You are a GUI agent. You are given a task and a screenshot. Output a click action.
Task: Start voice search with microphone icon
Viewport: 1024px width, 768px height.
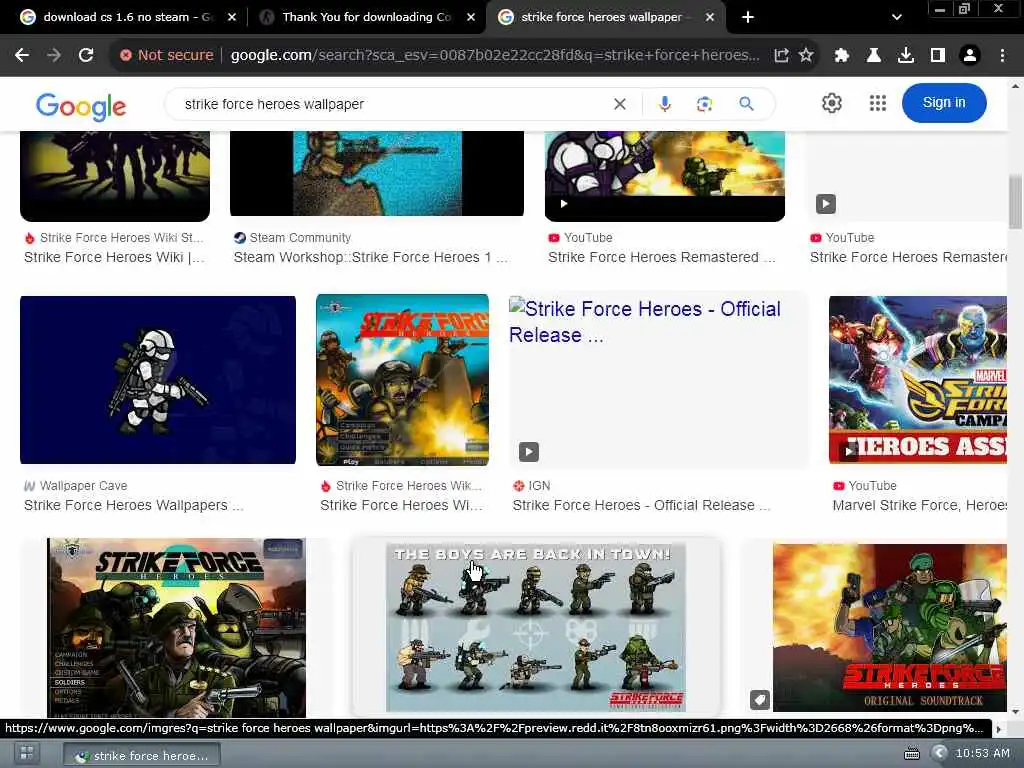point(664,104)
